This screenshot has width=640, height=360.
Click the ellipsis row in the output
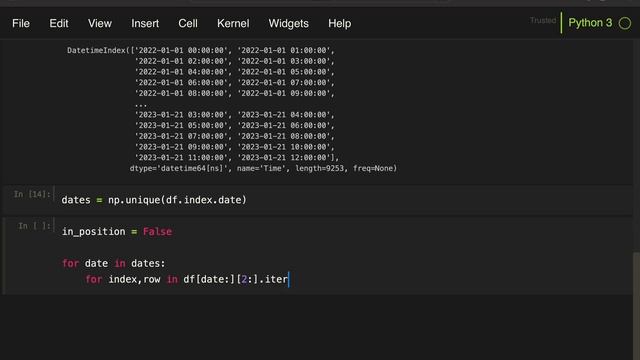[140, 104]
